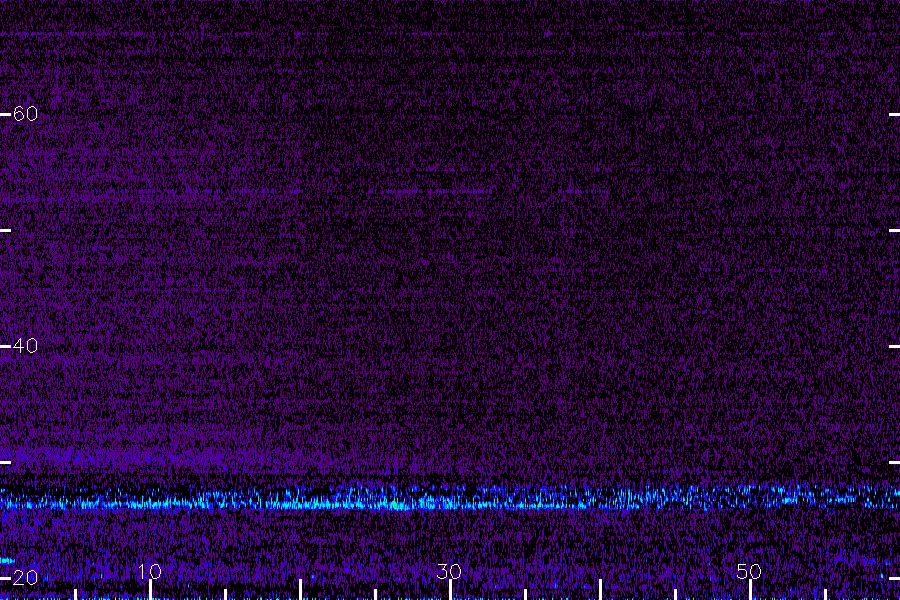Click the x-axis label 30
900x600 pixels.
[449, 571]
